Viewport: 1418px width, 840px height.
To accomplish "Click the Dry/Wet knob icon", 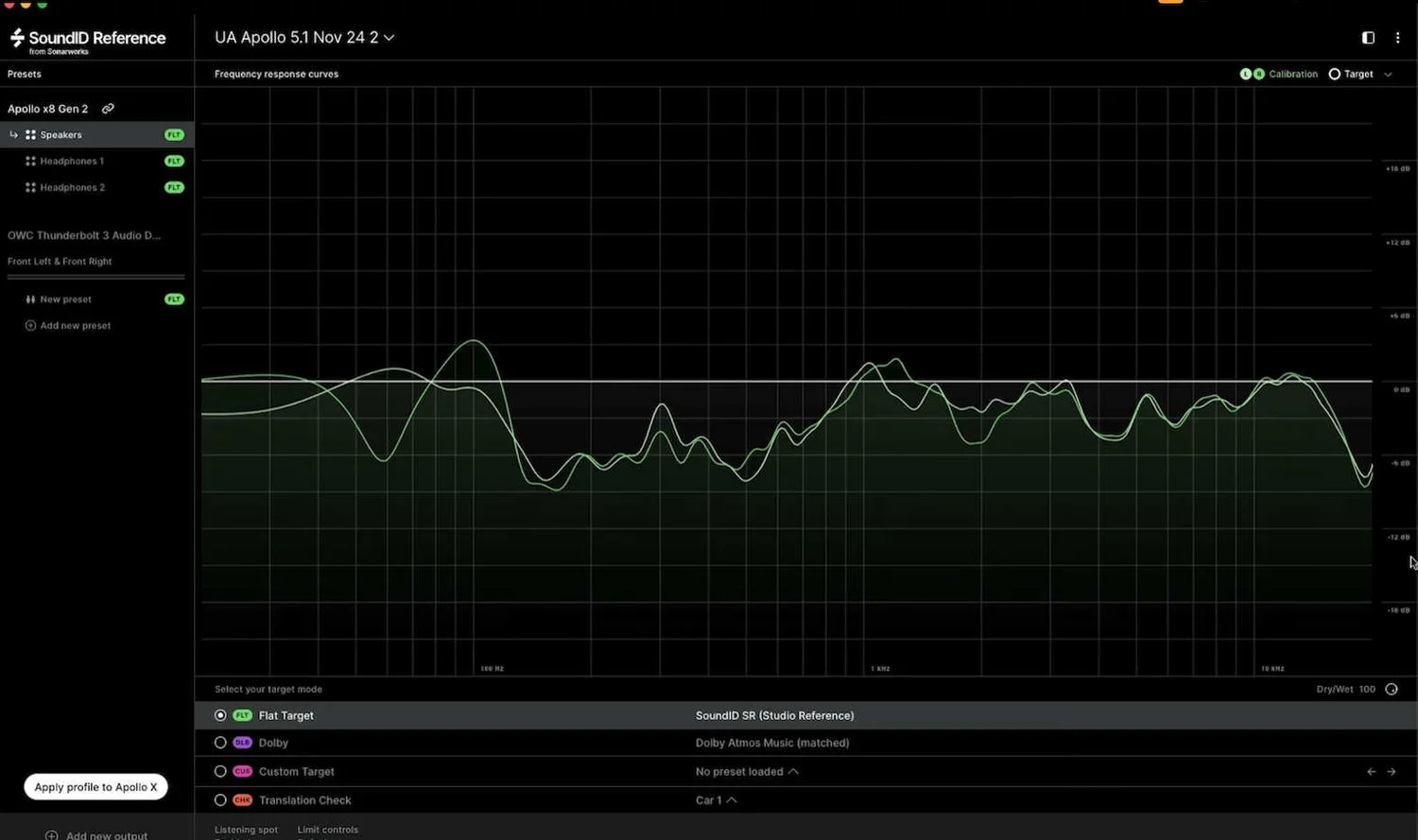I will click(1392, 689).
